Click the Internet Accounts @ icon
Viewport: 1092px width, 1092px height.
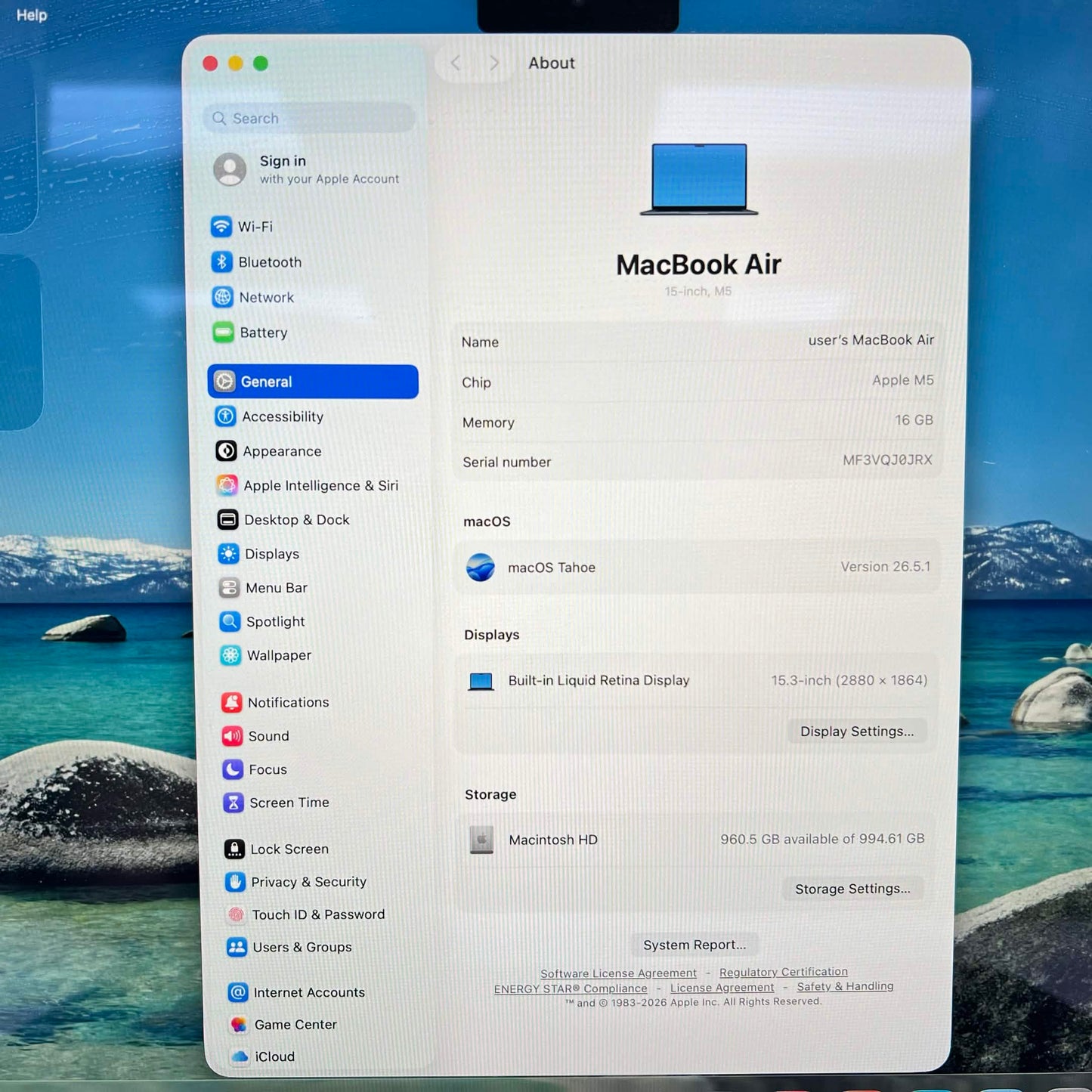click(x=238, y=992)
